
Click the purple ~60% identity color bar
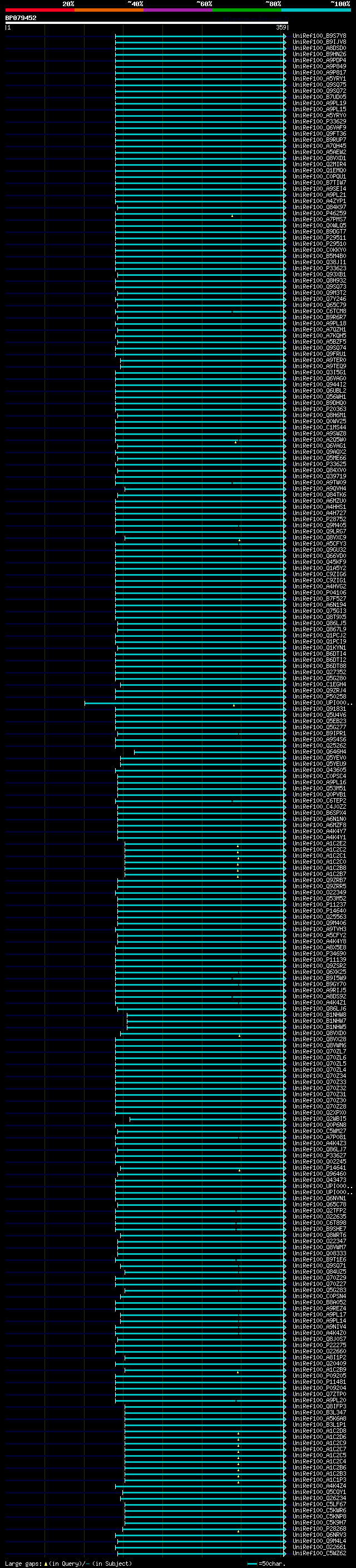click(x=179, y=10)
